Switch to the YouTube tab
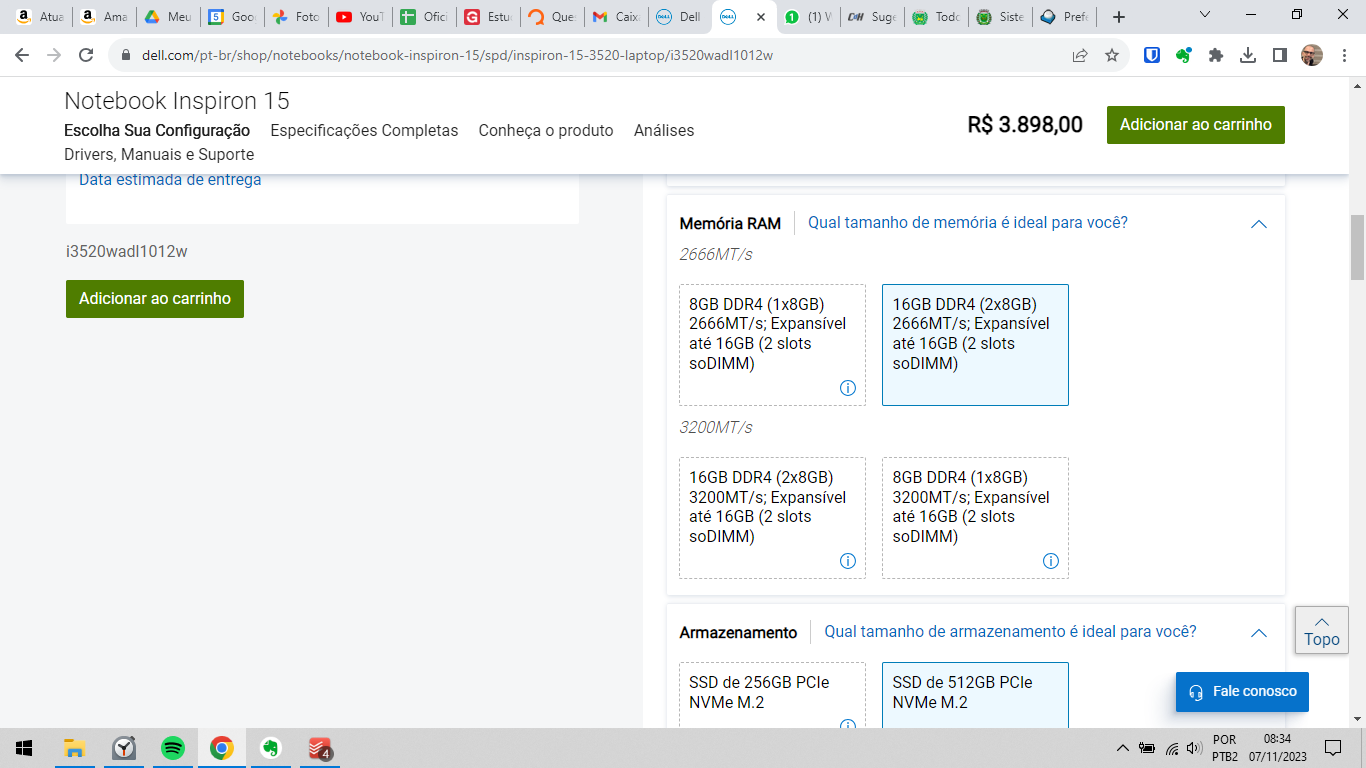Screen dimensions: 1366x768 tap(360, 17)
